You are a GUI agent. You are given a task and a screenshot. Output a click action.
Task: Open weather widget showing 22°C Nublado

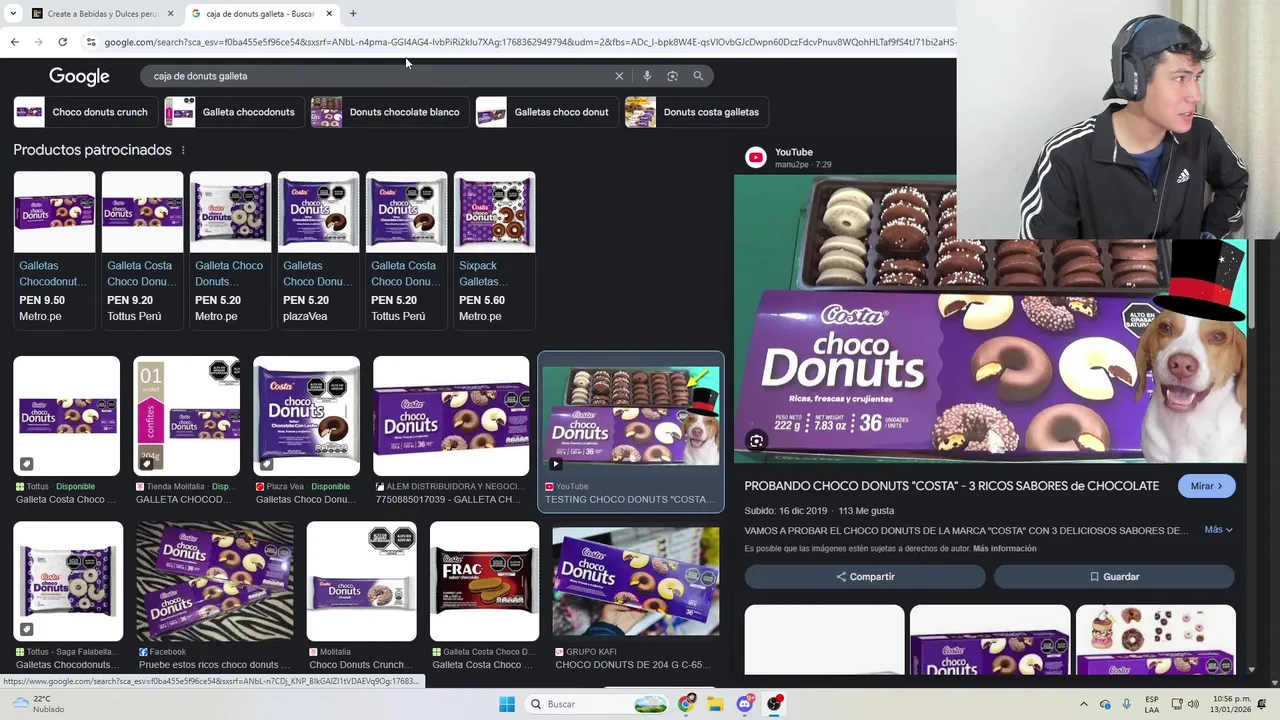pos(40,704)
